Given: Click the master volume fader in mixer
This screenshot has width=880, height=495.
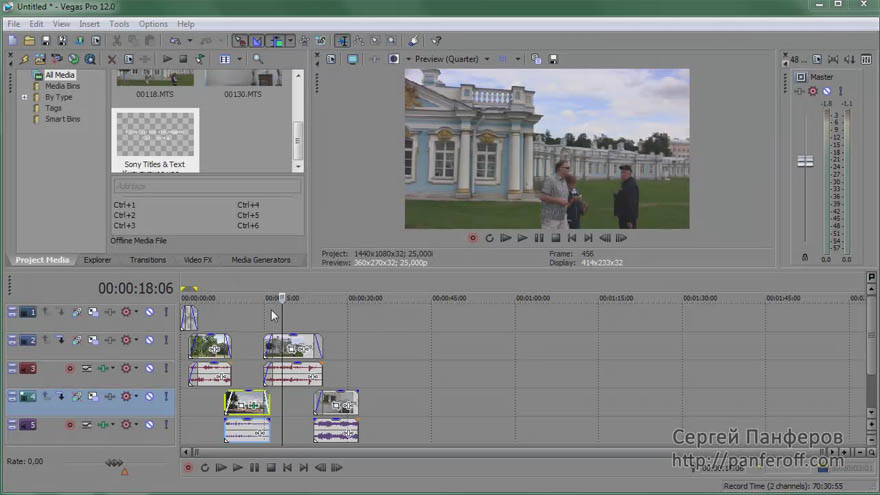Looking at the screenshot, I should pos(805,162).
